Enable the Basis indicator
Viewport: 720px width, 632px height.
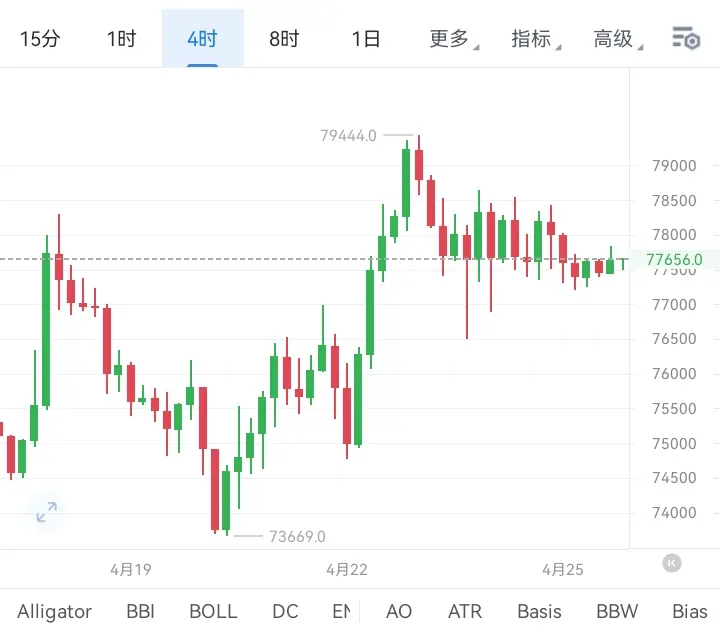[x=539, y=612]
